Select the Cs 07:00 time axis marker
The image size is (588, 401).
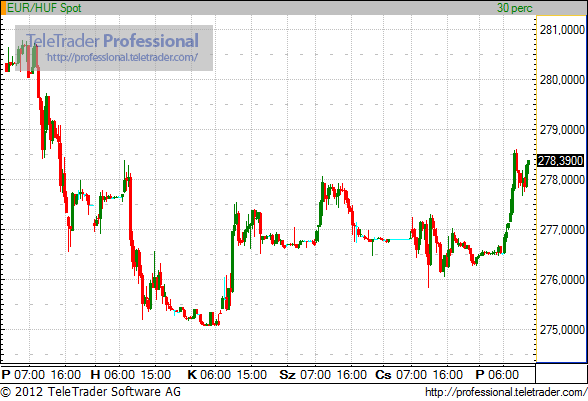click(x=401, y=374)
